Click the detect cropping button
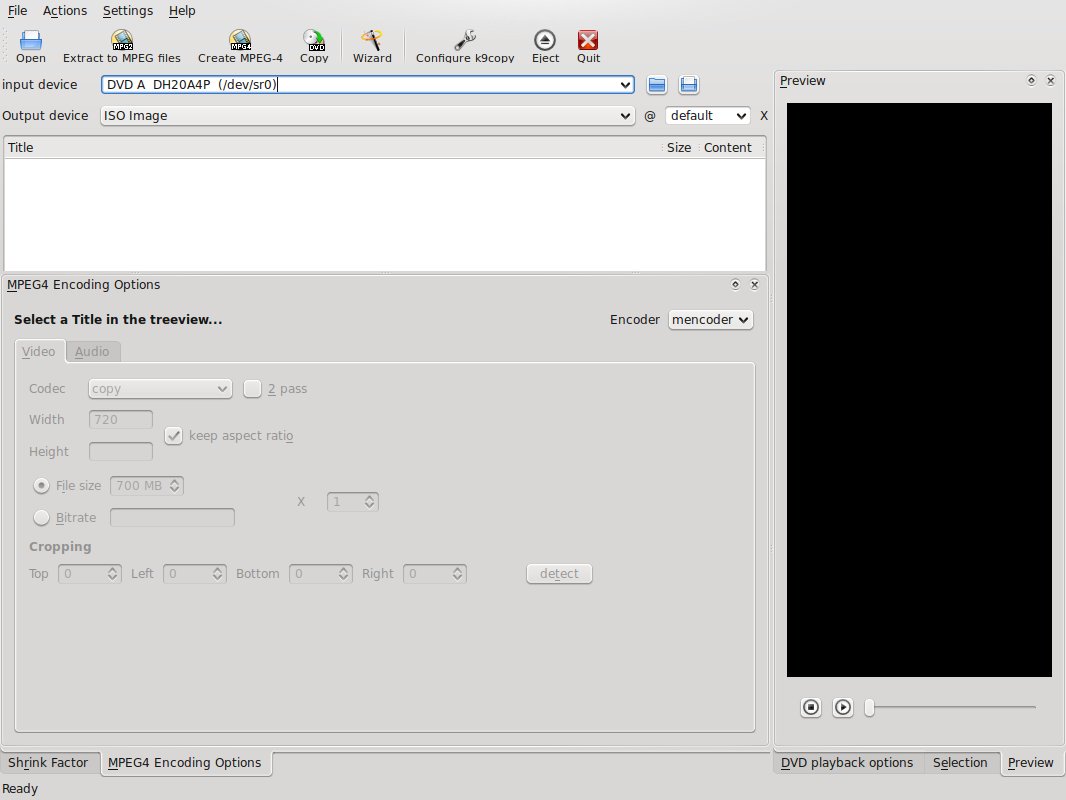 click(560, 574)
